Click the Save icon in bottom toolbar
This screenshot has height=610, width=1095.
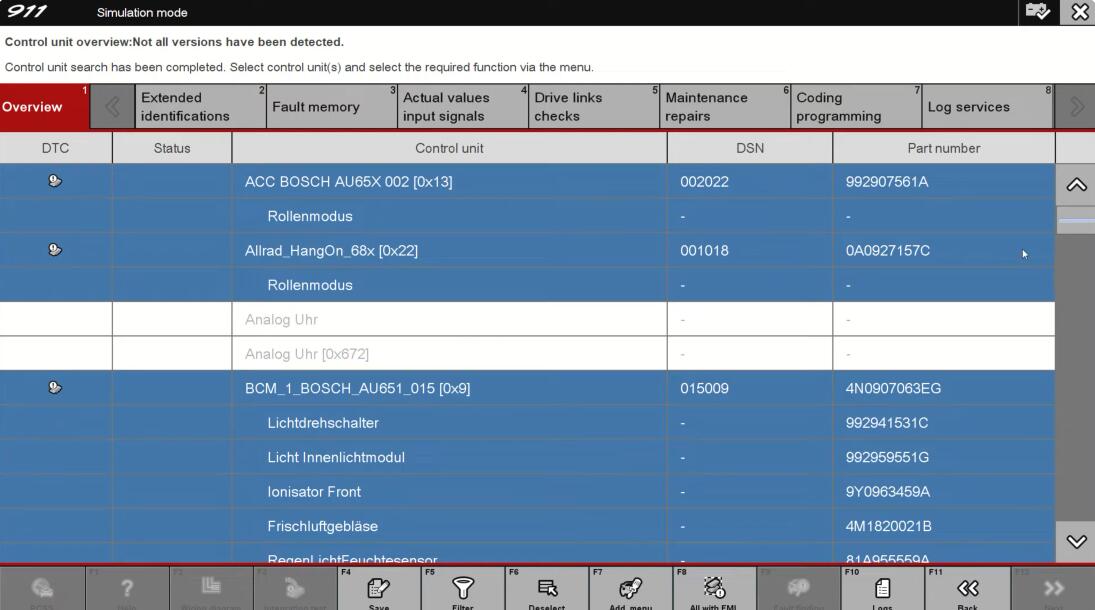pyautogui.click(x=378, y=588)
